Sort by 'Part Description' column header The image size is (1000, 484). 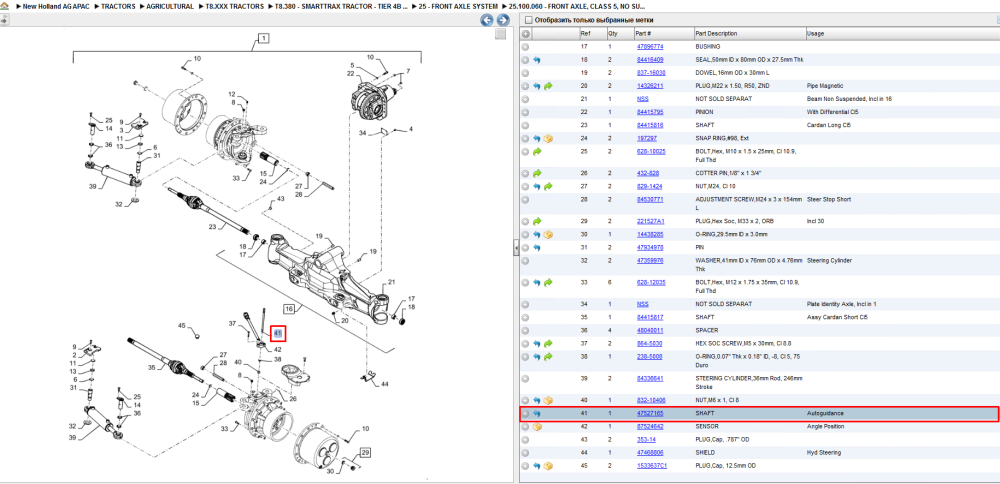pos(716,34)
